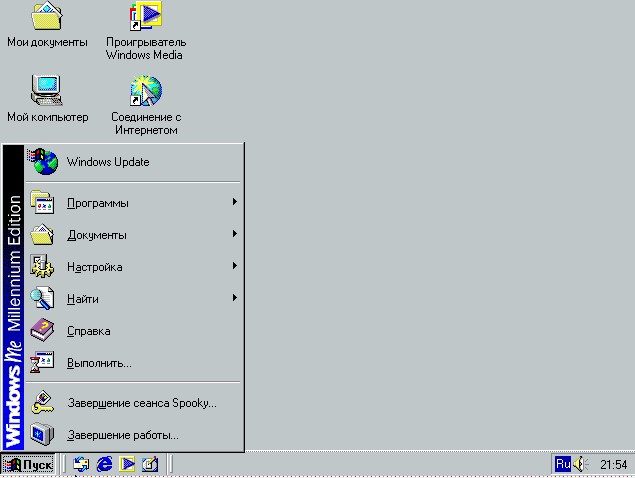Viewport: 635px width, 478px height.
Task: Open the Найти menu item
Action: (x=134, y=298)
